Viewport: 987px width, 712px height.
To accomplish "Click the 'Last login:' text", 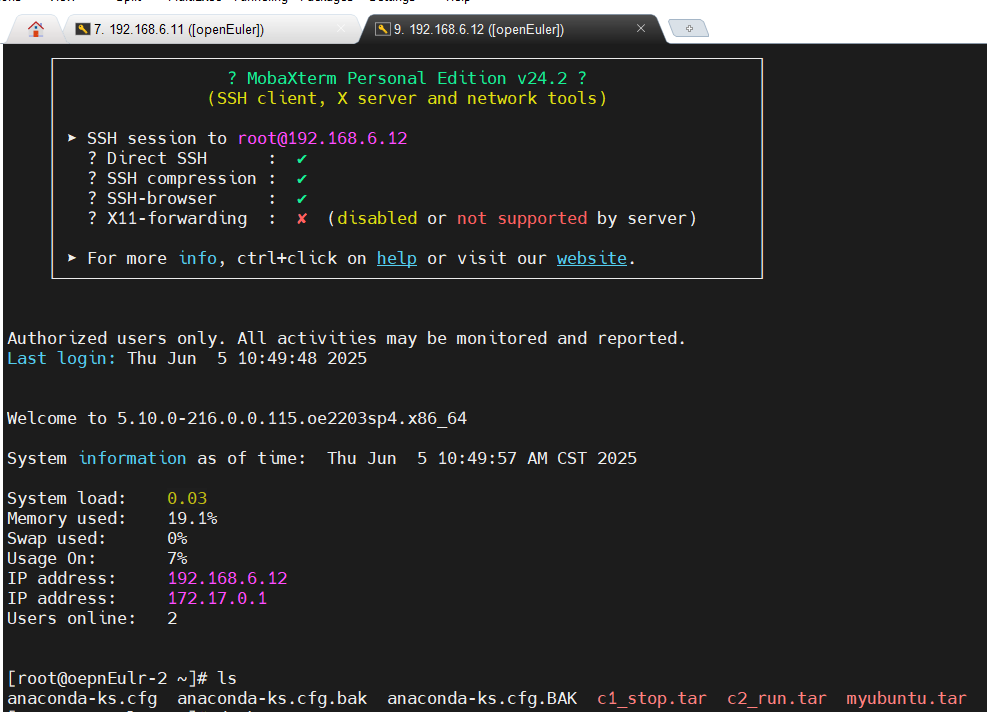I will tap(61, 358).
